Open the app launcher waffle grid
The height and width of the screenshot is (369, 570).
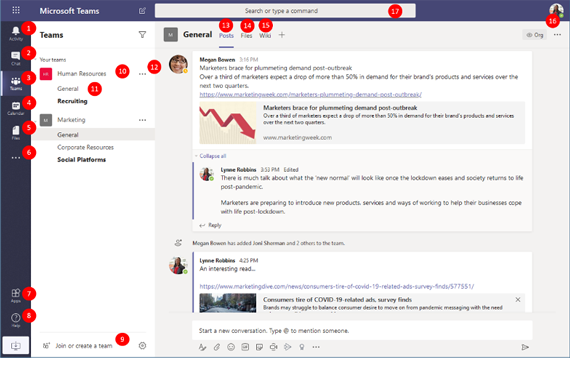[16, 10]
